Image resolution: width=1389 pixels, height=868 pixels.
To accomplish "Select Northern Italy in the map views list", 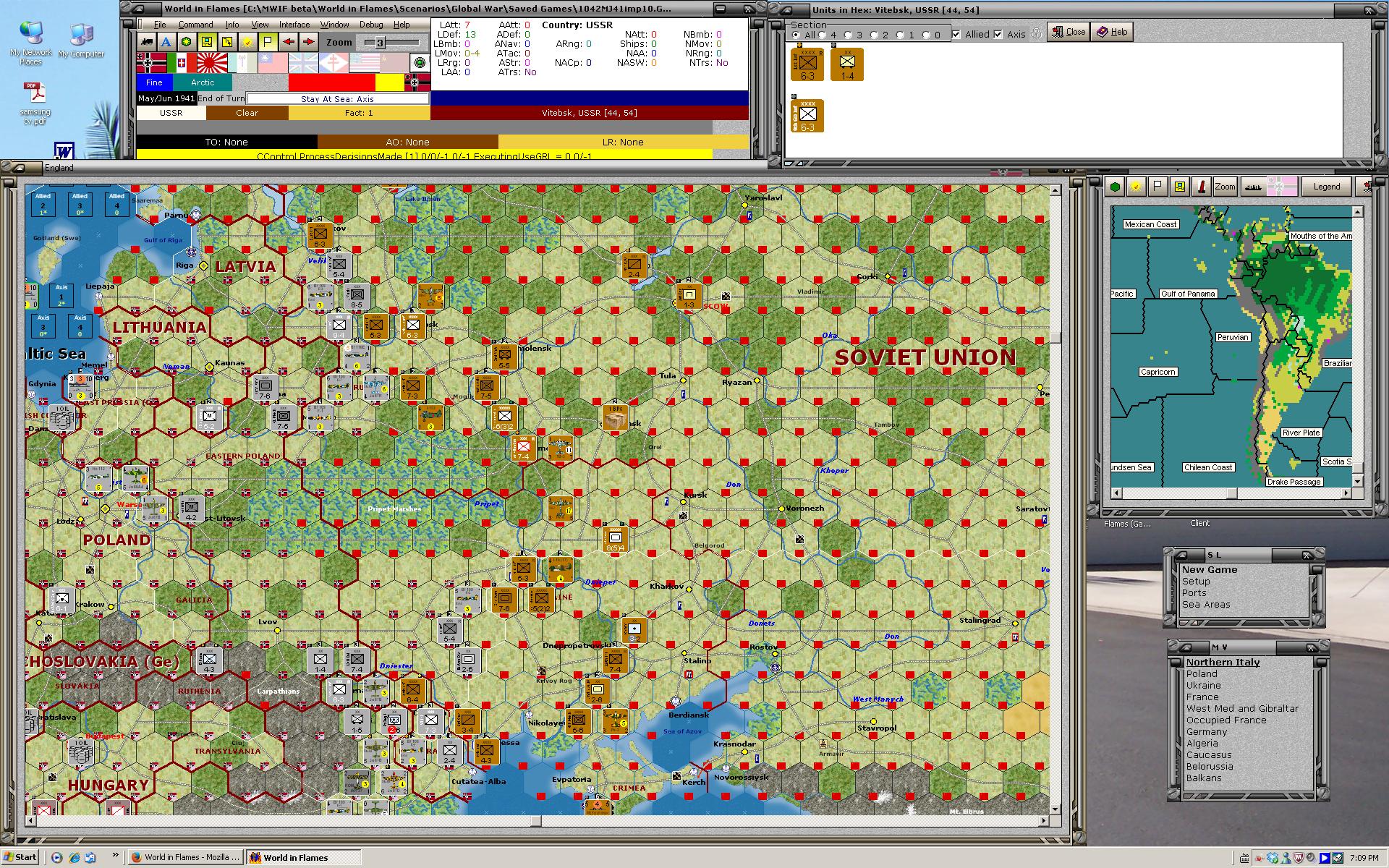I will tap(1223, 662).
